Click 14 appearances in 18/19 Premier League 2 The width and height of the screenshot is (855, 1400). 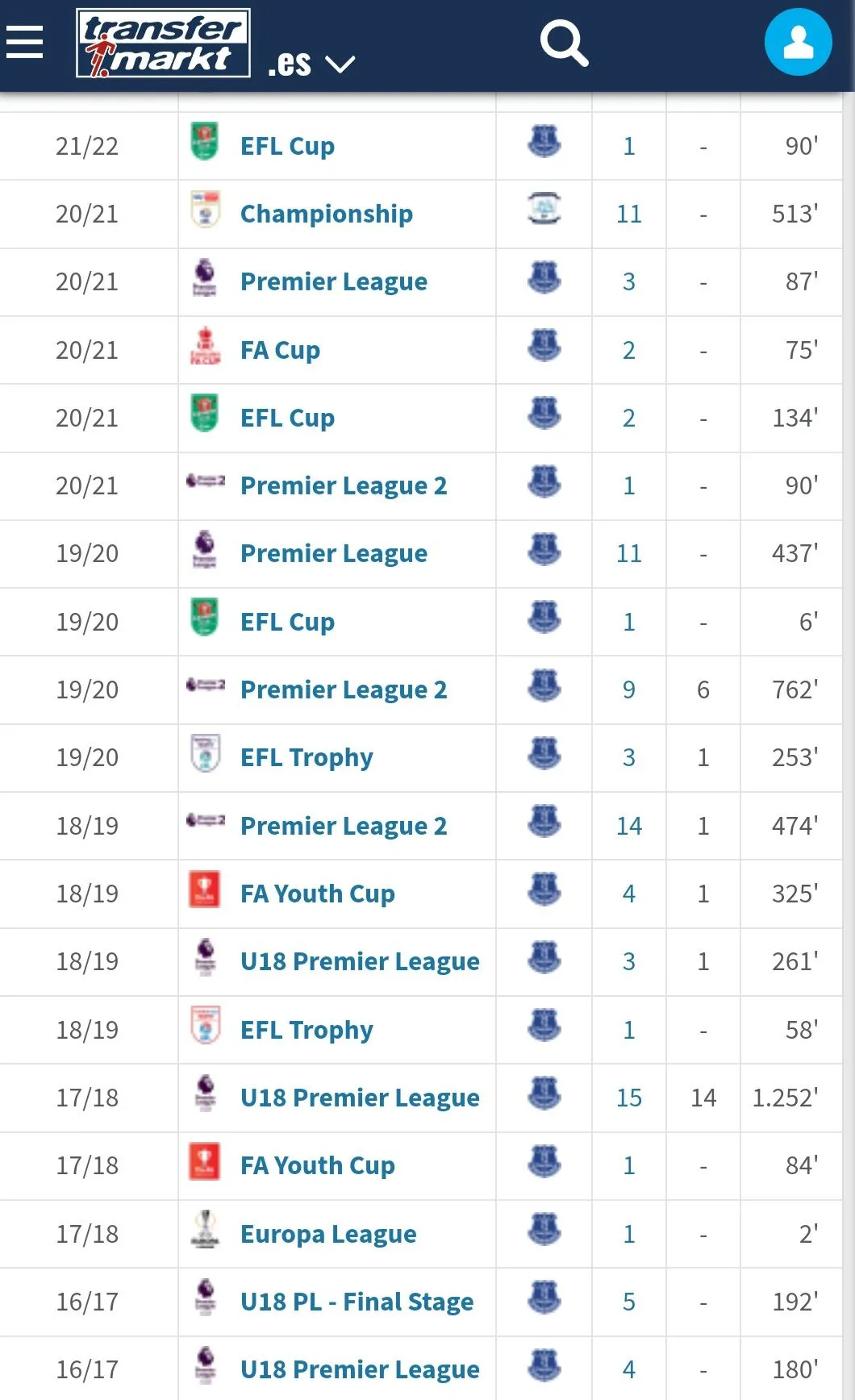coord(629,826)
